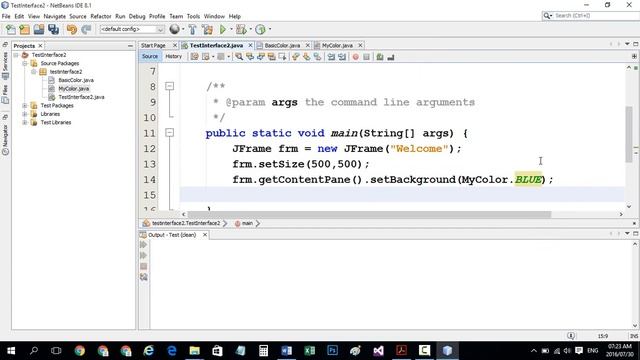Open browser selection dropdown arrow
Image resolution: width=640 pixels, height=360 pixels.
coord(183,29)
